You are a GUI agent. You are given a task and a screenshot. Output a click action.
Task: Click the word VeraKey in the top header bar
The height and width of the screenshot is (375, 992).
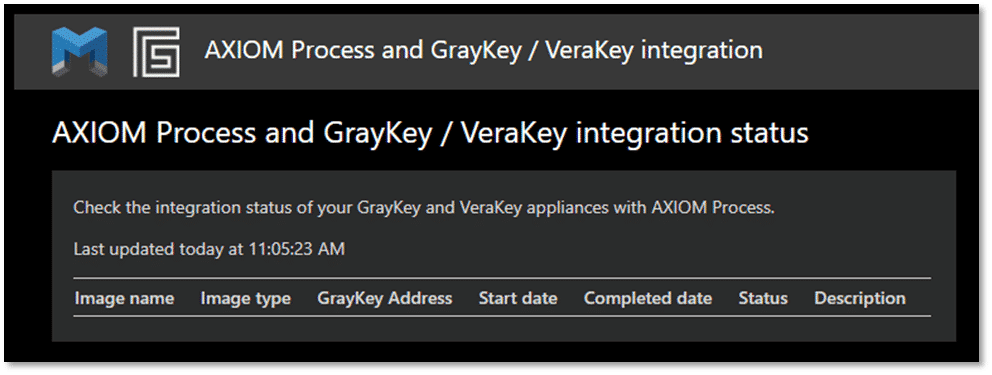pyautogui.click(x=588, y=50)
